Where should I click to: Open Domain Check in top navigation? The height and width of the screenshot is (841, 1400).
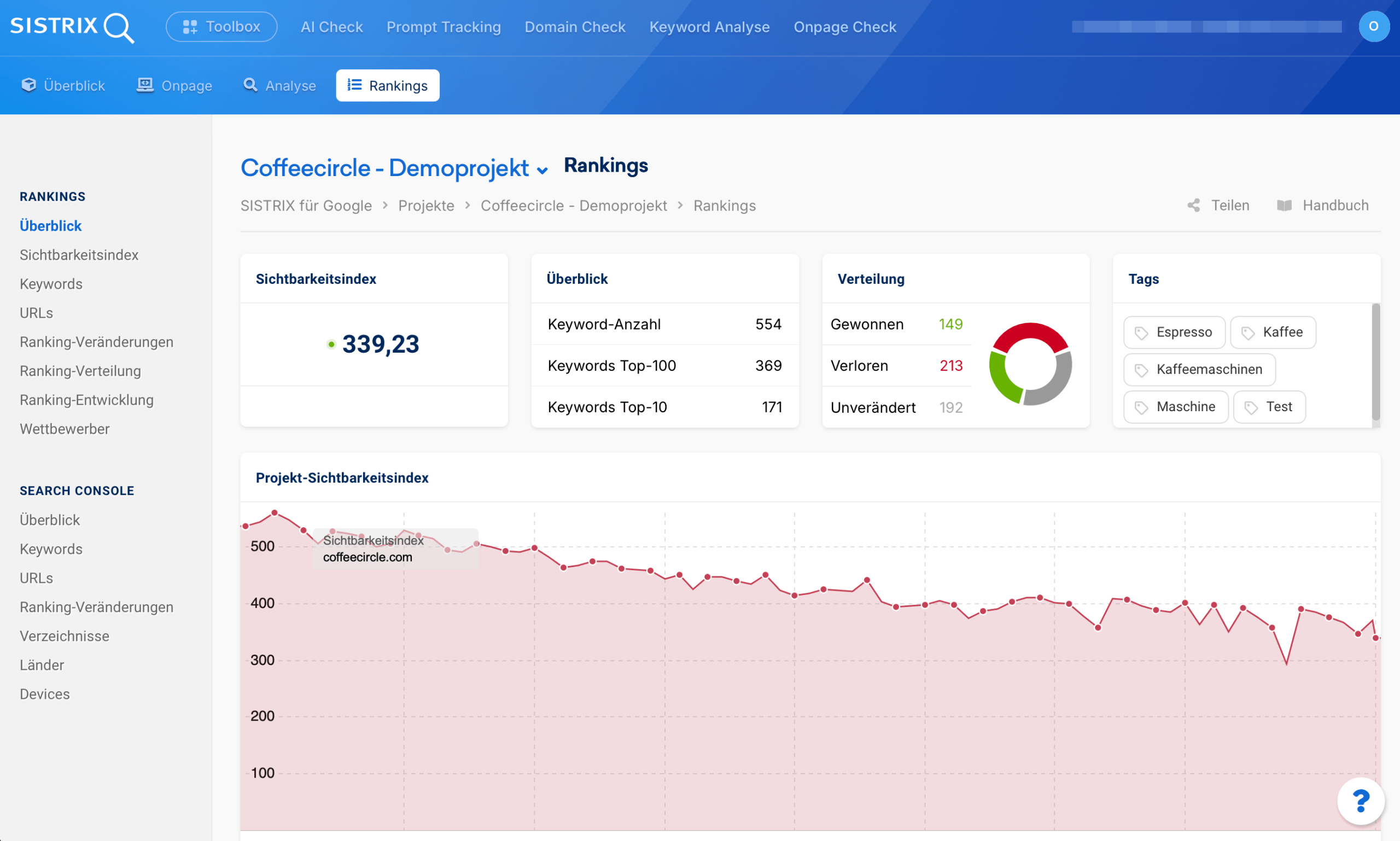point(575,27)
